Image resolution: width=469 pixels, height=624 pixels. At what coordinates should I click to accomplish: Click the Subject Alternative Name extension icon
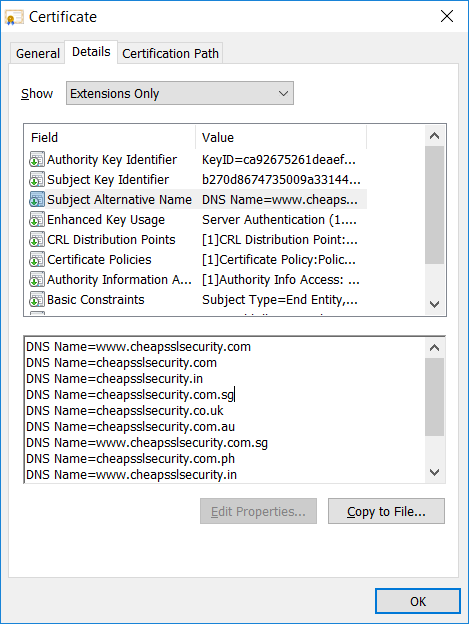point(37,199)
